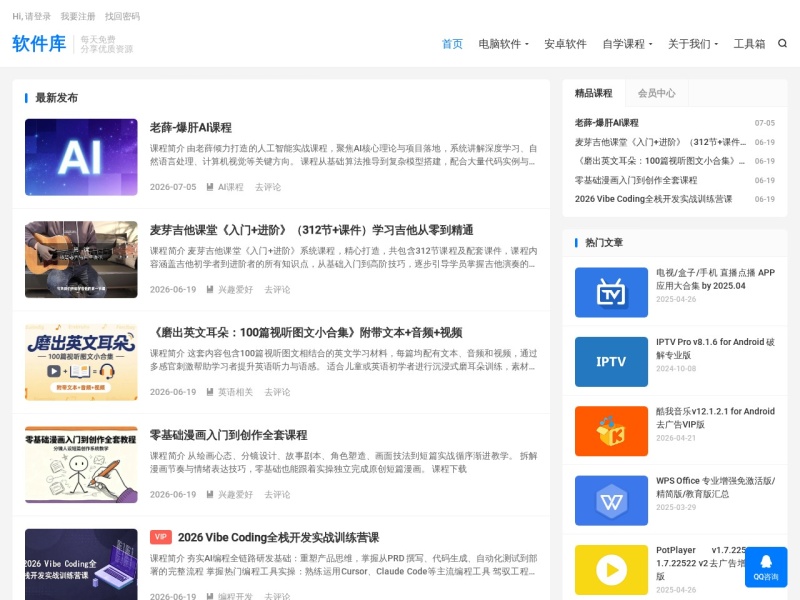Open the 酷我音乐 orange box icon

[611, 431]
